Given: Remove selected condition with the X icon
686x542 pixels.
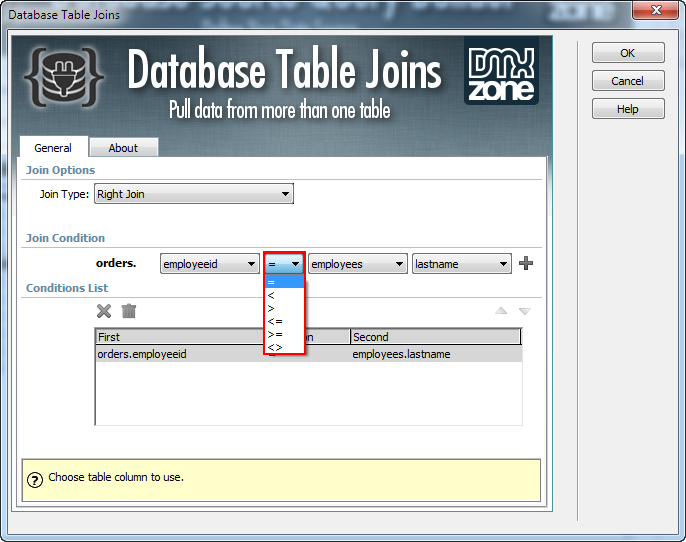Looking at the screenshot, I should [104, 311].
